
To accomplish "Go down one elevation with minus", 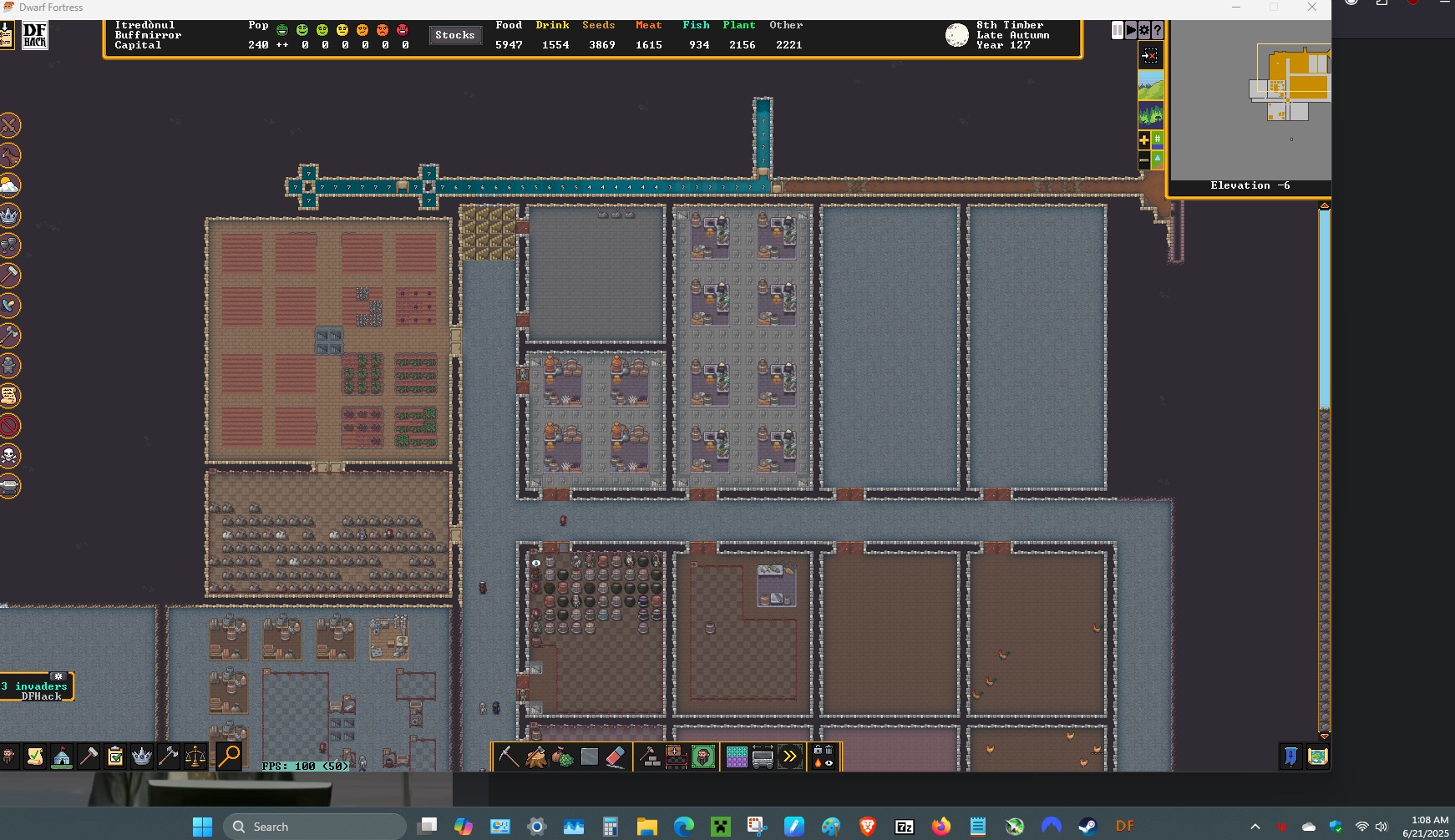I will pyautogui.click(x=1144, y=159).
